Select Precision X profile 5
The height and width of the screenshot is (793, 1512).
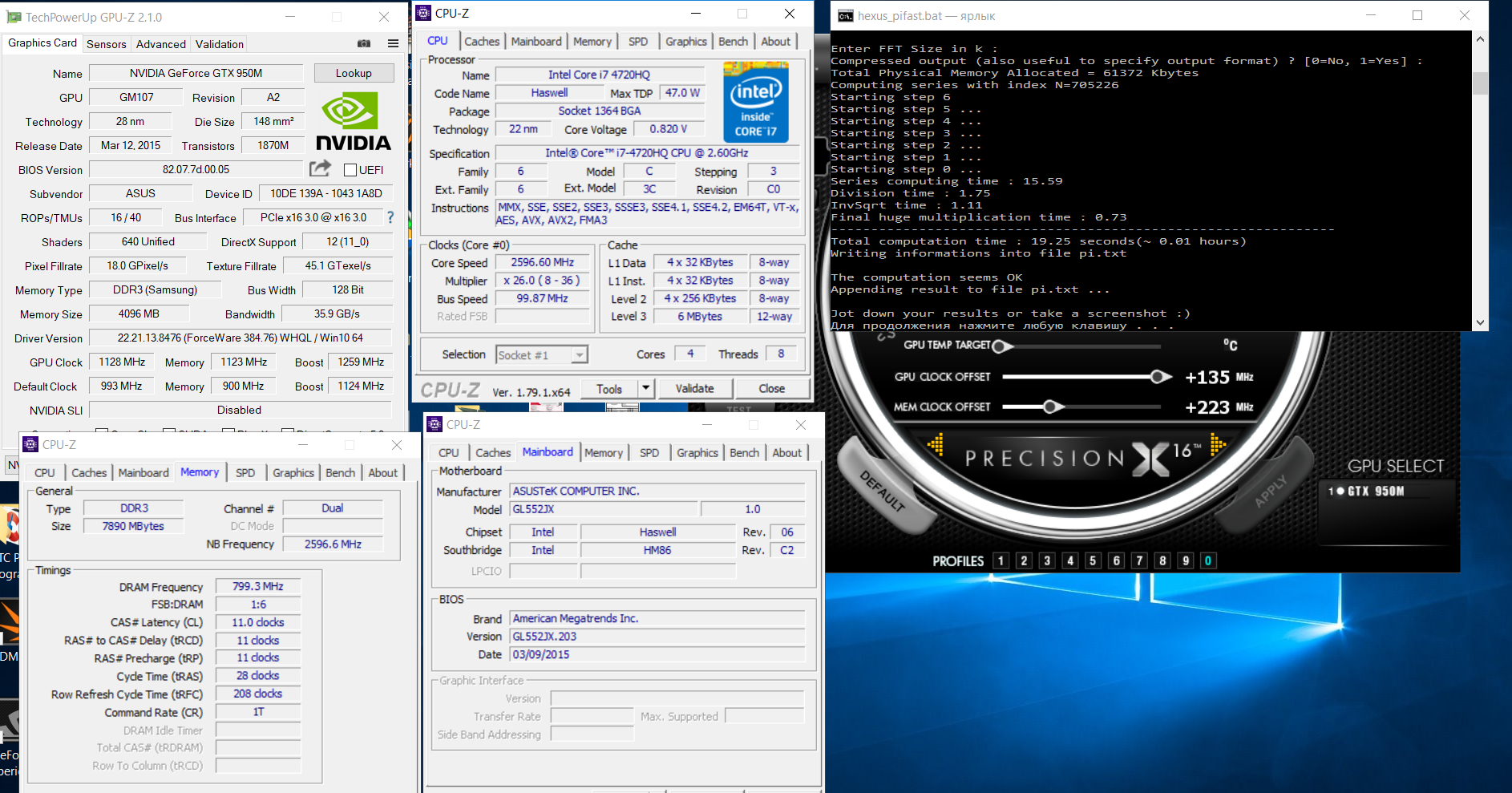pyautogui.click(x=1093, y=560)
